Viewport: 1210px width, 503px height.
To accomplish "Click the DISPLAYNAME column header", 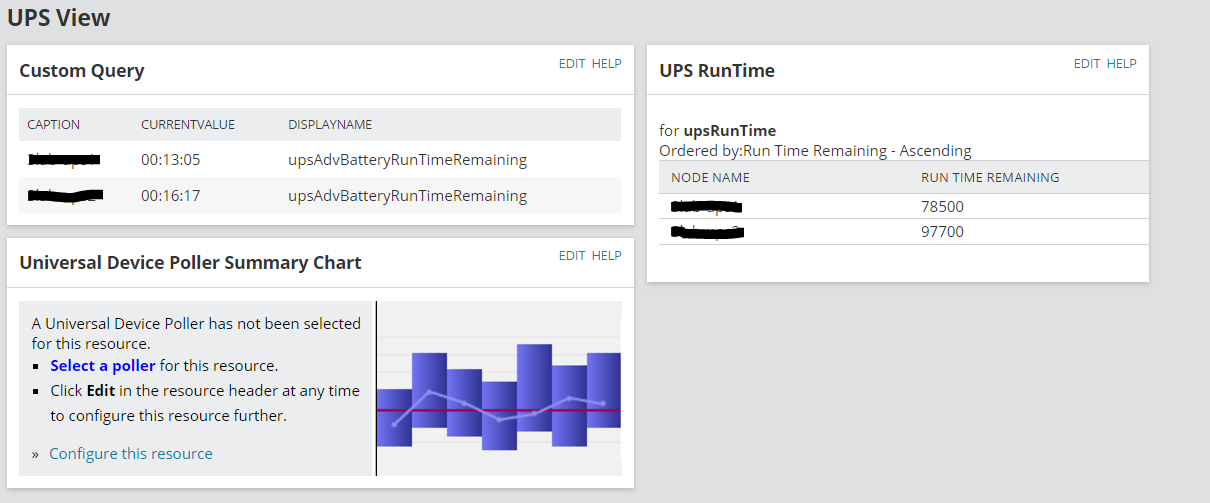I will pos(330,125).
